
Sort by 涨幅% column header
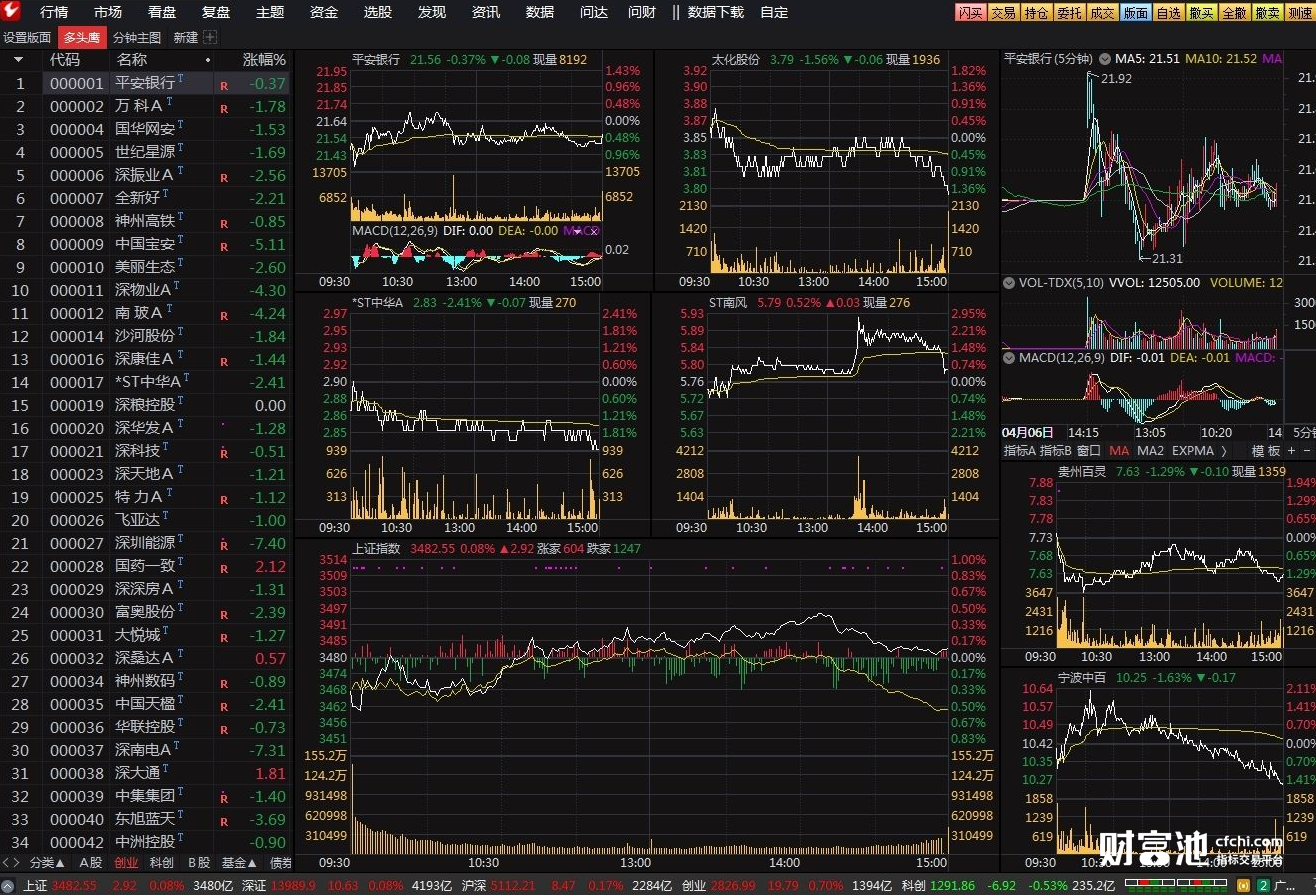pos(265,60)
